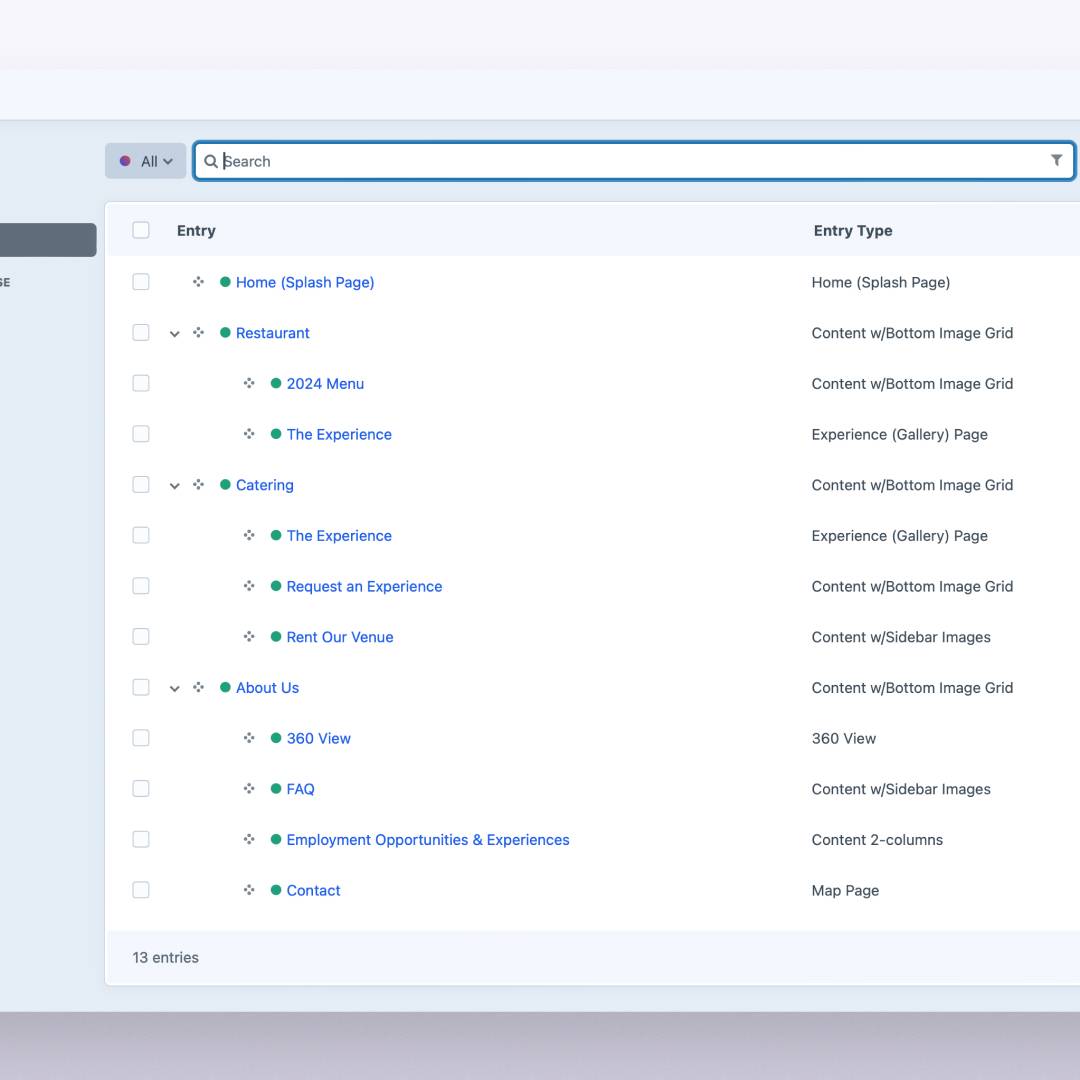Viewport: 1080px width, 1080px height.
Task: Select the checkbox for Employment Opportunities & Experiences
Action: pyautogui.click(x=141, y=840)
